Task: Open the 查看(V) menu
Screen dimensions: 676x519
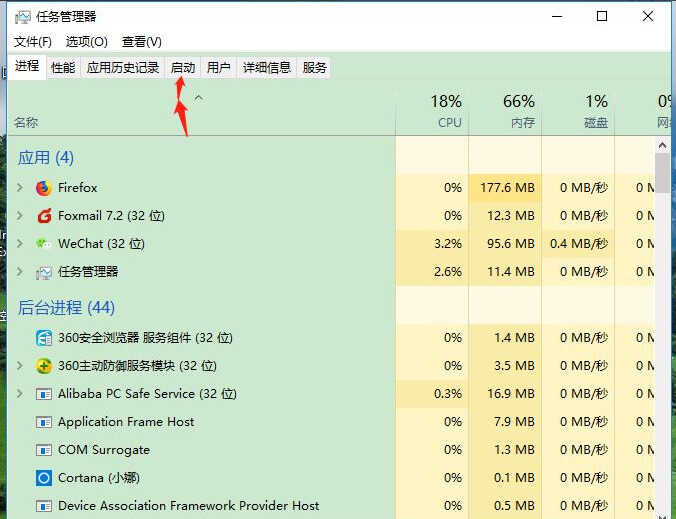Action: 142,42
